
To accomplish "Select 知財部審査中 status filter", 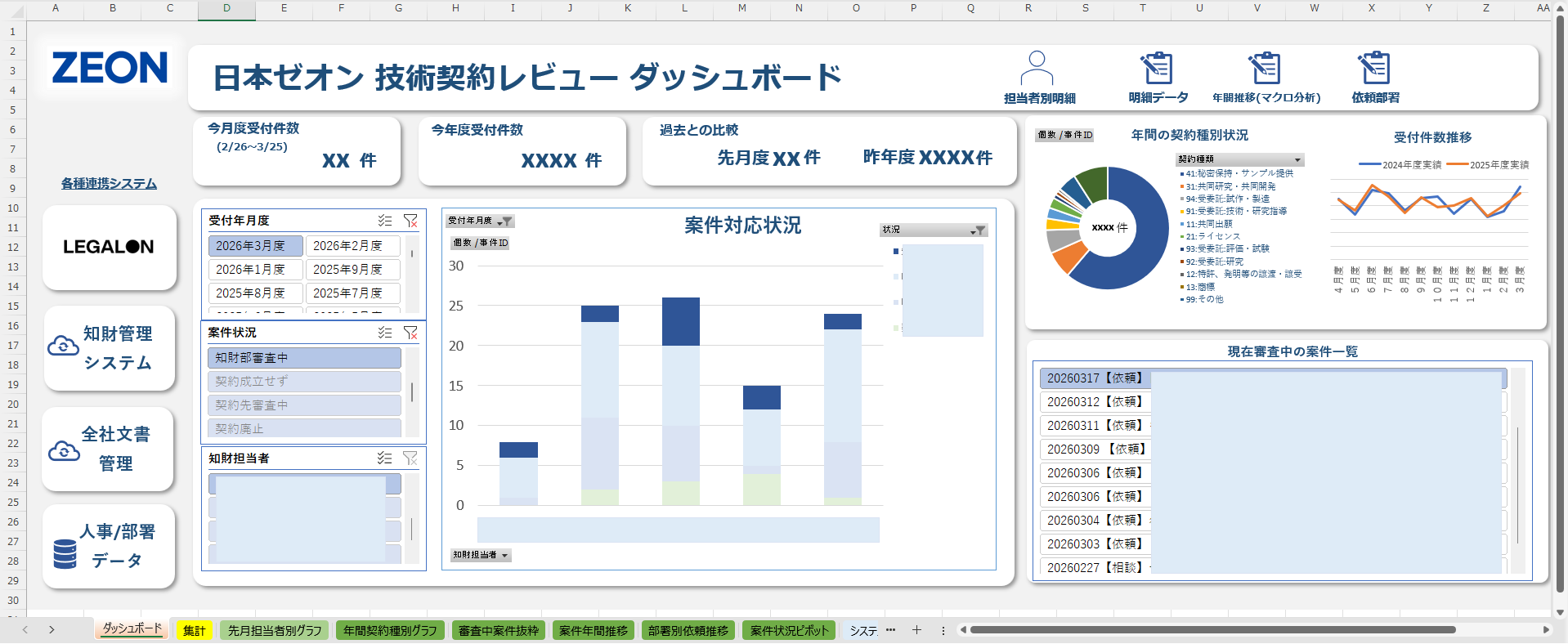I will (304, 358).
